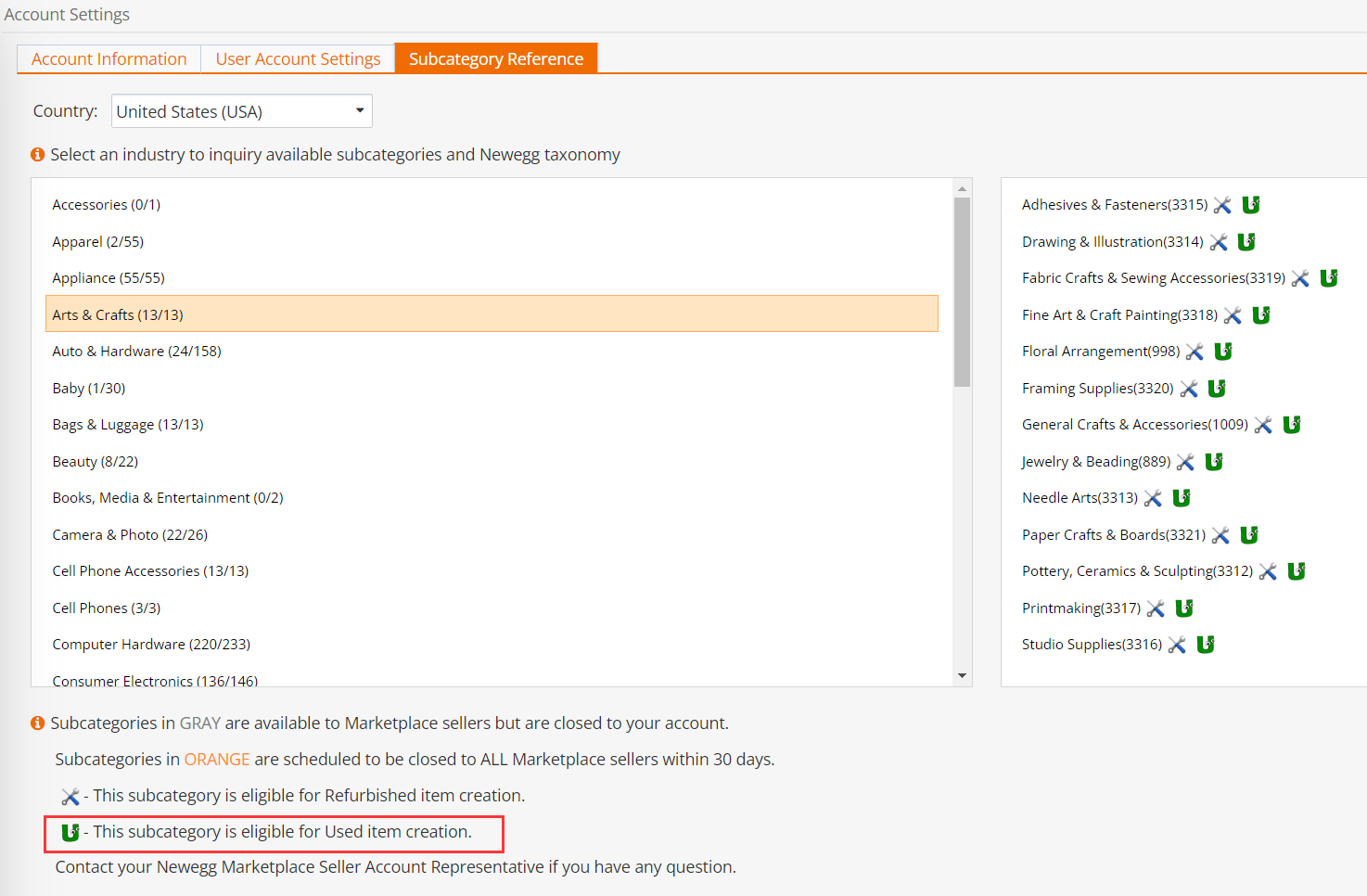The width and height of the screenshot is (1367, 896).
Task: Click Used icon for Pottery, Ceramics & Sculpting
Action: click(1297, 571)
